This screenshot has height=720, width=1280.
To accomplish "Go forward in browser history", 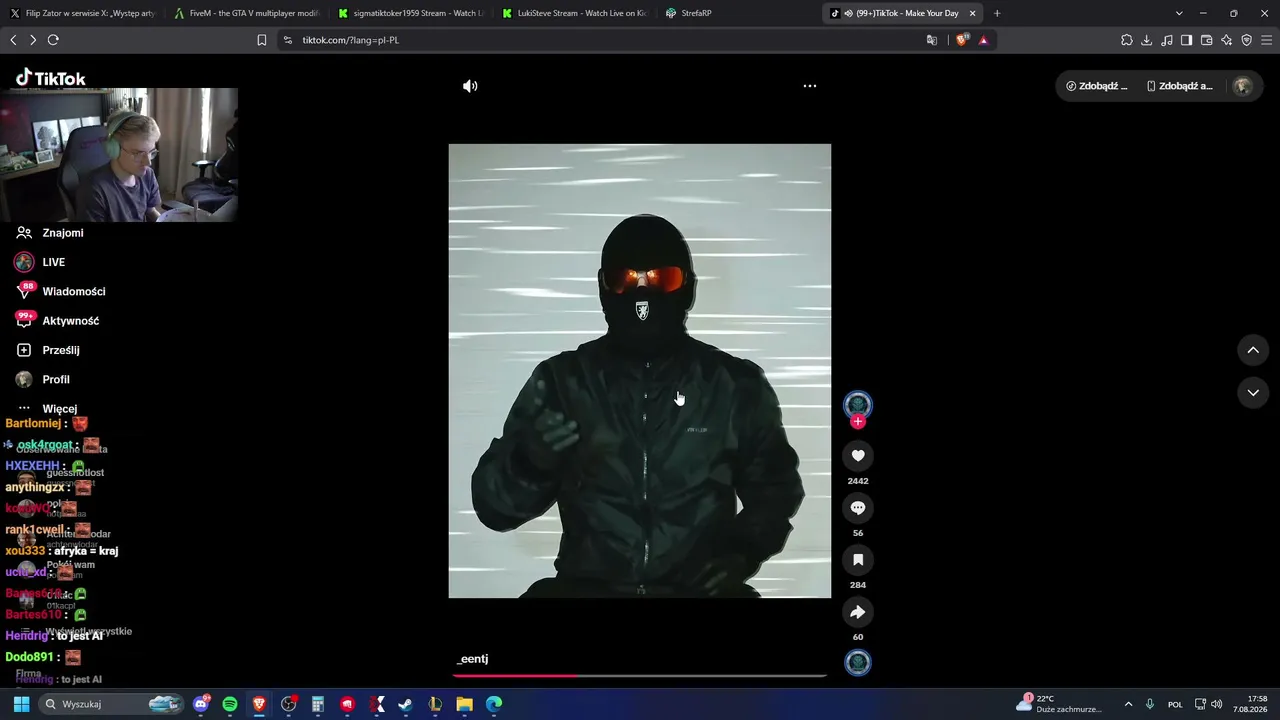I will 33,40.
